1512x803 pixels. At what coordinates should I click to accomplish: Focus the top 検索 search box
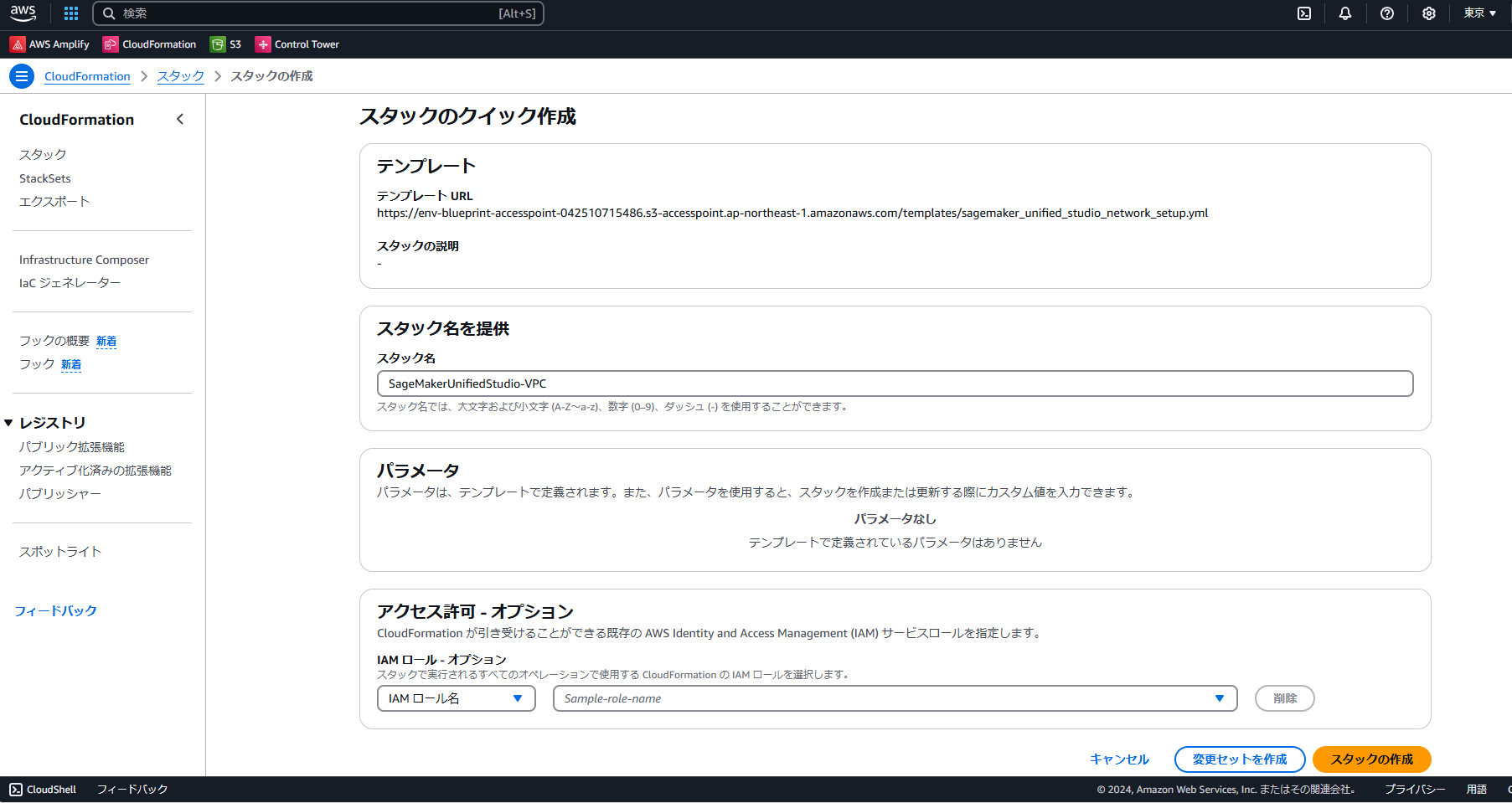tap(318, 13)
